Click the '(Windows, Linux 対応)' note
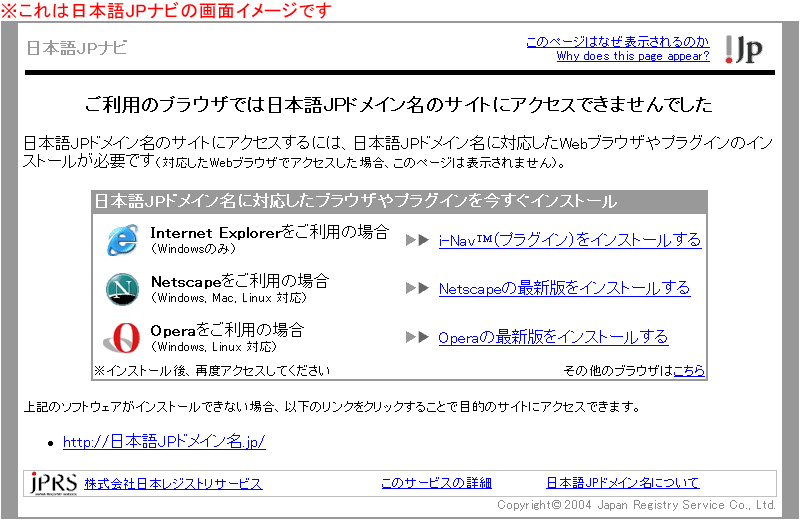Screen dimensions: 800x520 [x=214, y=347]
